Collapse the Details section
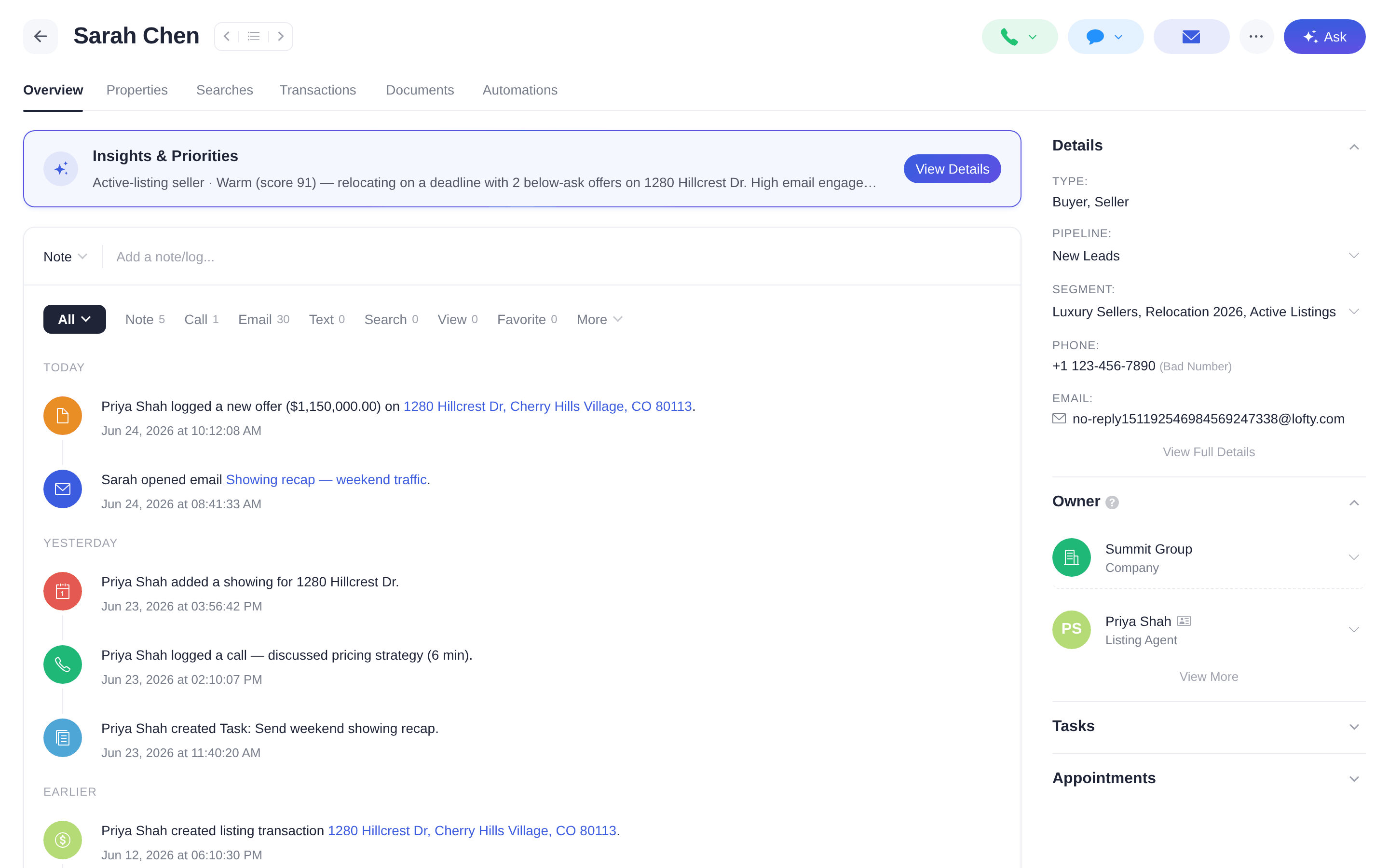This screenshot has height=868, width=1389. tap(1354, 147)
